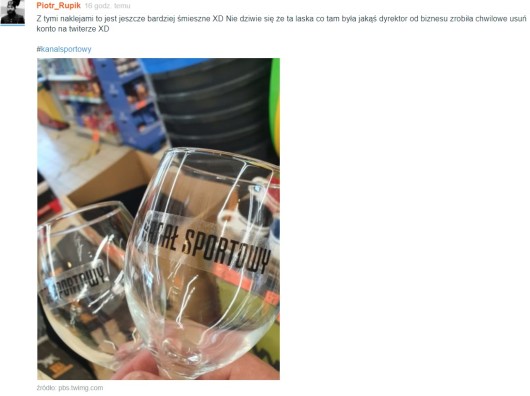
Task: Click the blue stripe under the avatar
Action: (x=13, y=25)
